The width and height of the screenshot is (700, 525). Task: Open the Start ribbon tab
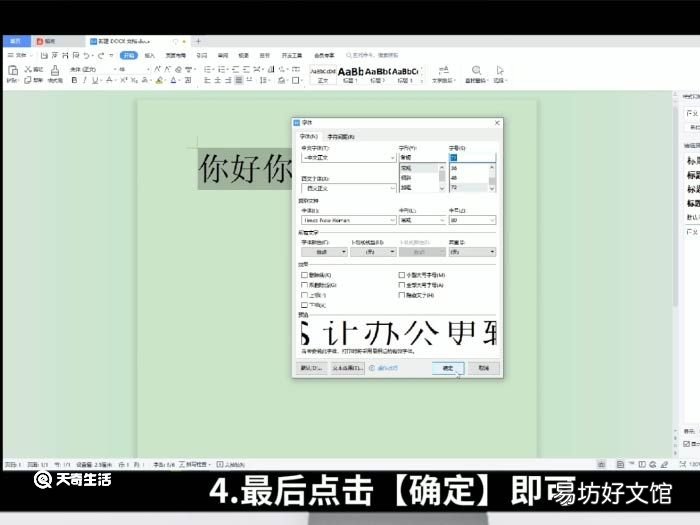coord(129,55)
